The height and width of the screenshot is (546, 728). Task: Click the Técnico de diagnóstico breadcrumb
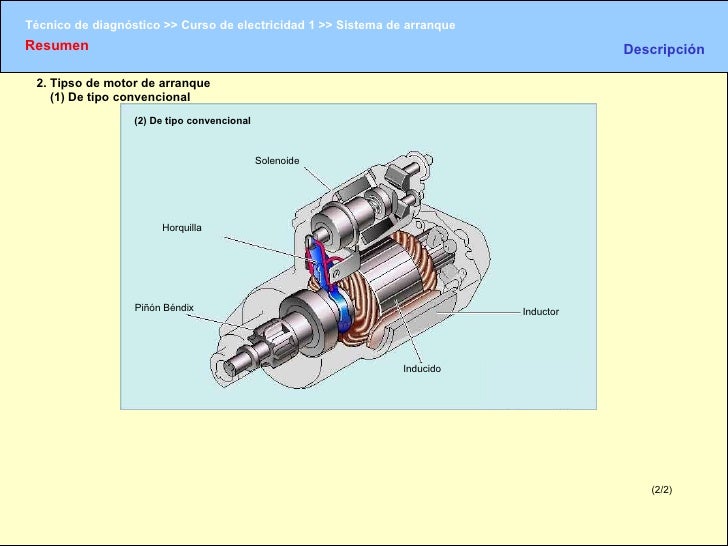click(x=92, y=25)
